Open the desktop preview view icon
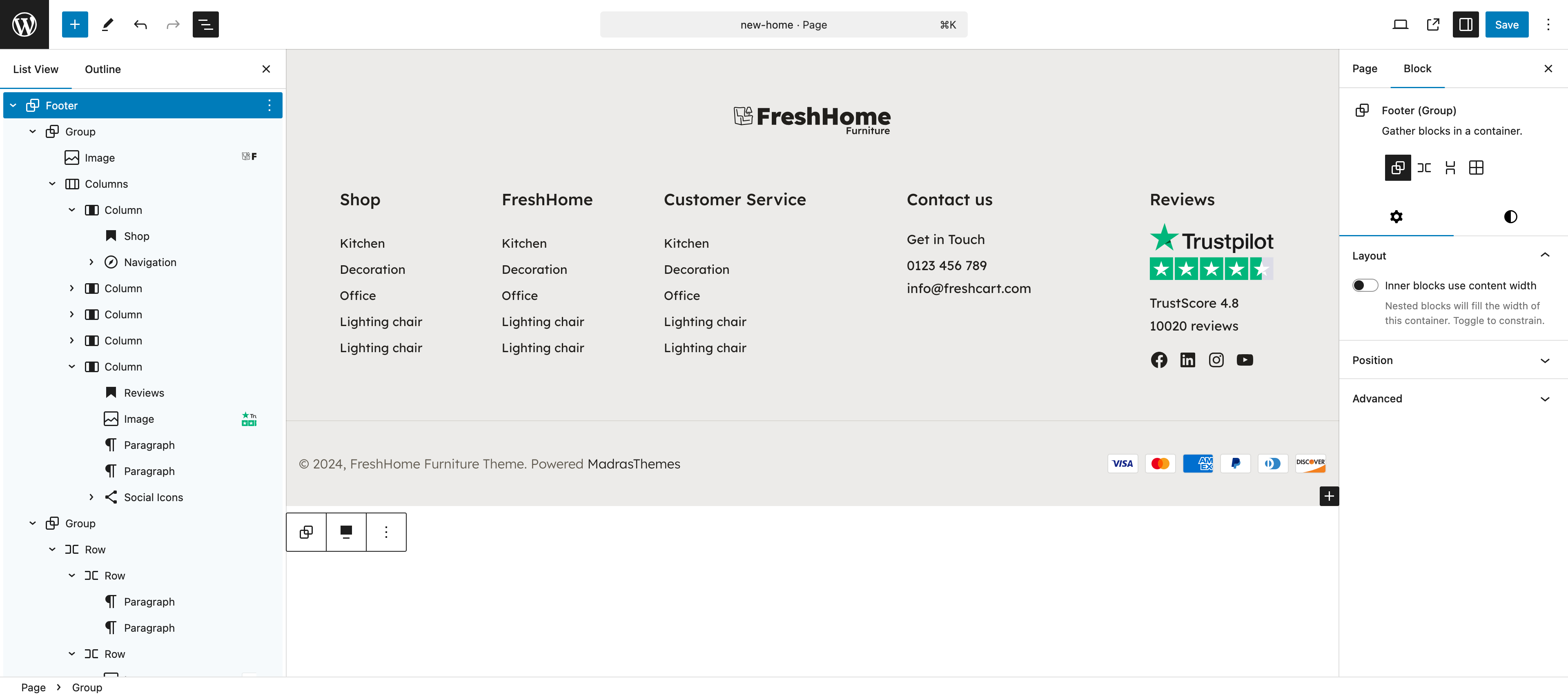1568x697 pixels. click(x=1400, y=24)
